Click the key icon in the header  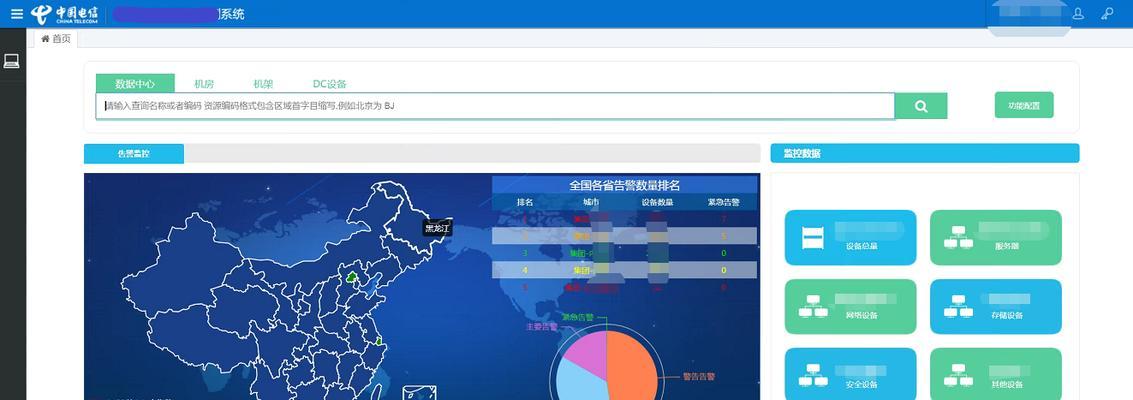[x=1107, y=14]
